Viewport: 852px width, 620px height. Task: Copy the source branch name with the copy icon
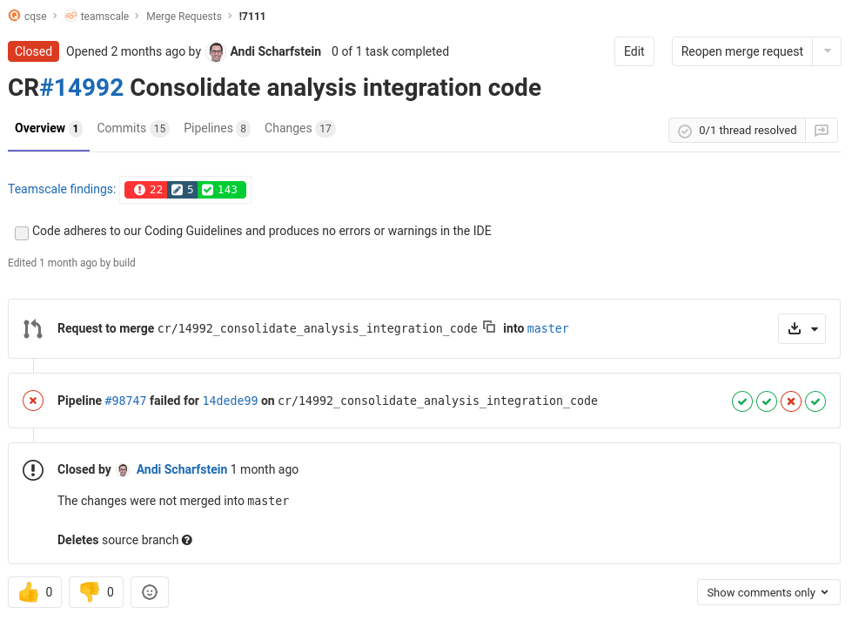click(489, 327)
